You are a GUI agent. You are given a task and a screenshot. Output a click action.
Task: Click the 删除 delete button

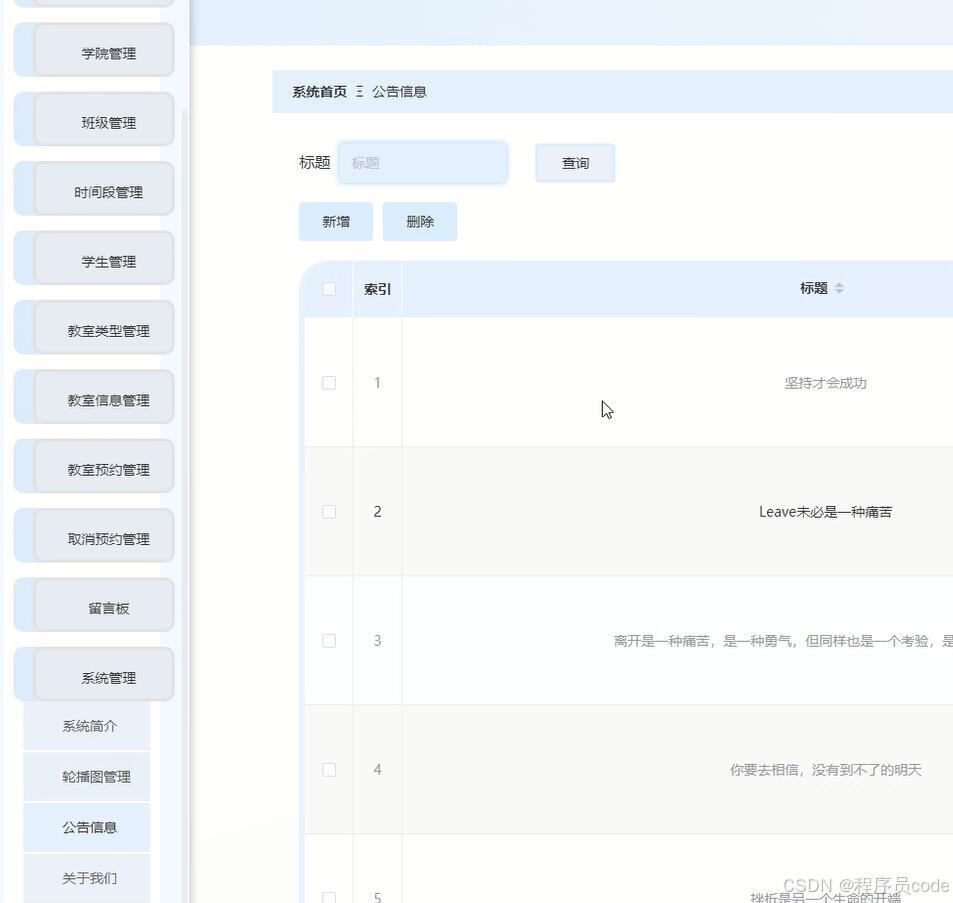click(419, 221)
